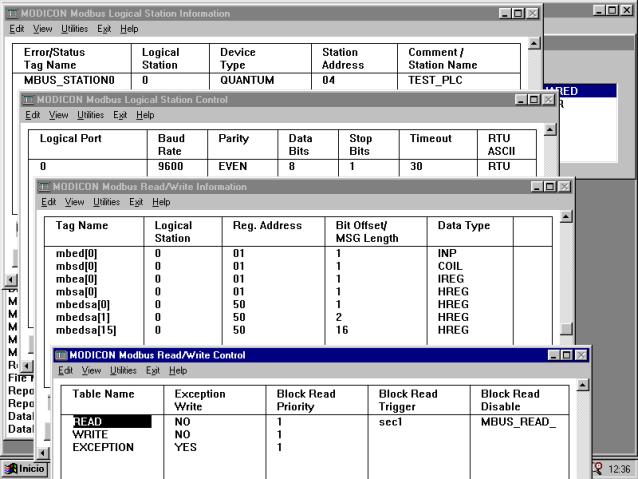The width and height of the screenshot is (638, 479).
Task: Click scrollbar thumb in Read/Write Information window
Action: click(566, 328)
